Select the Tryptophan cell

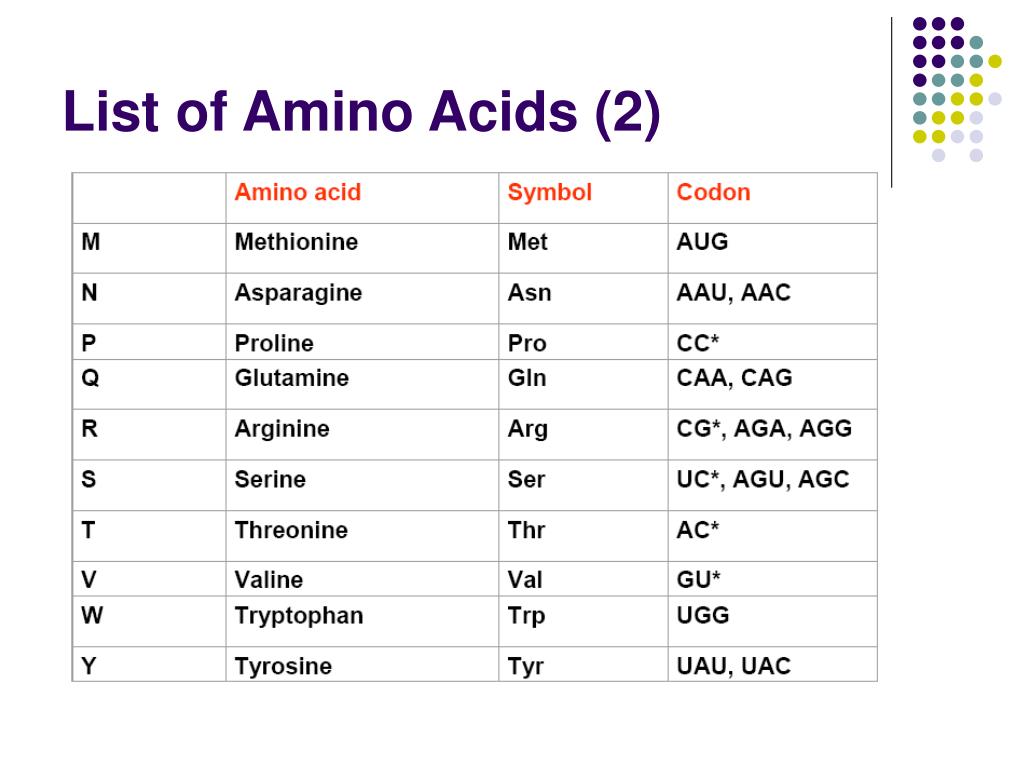pyautogui.click(x=362, y=622)
